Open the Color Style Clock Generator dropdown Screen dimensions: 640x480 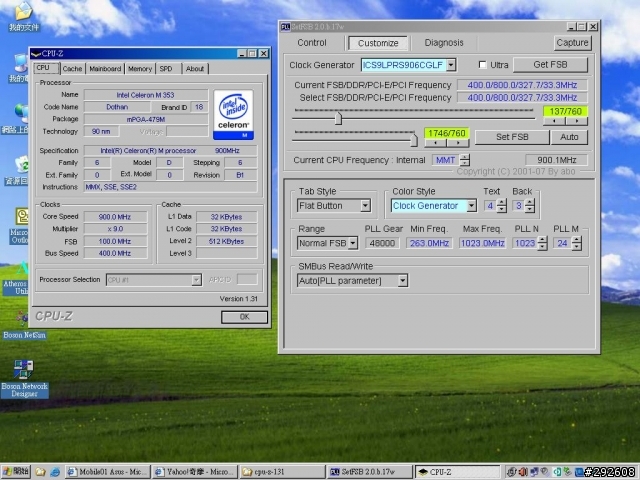point(471,205)
